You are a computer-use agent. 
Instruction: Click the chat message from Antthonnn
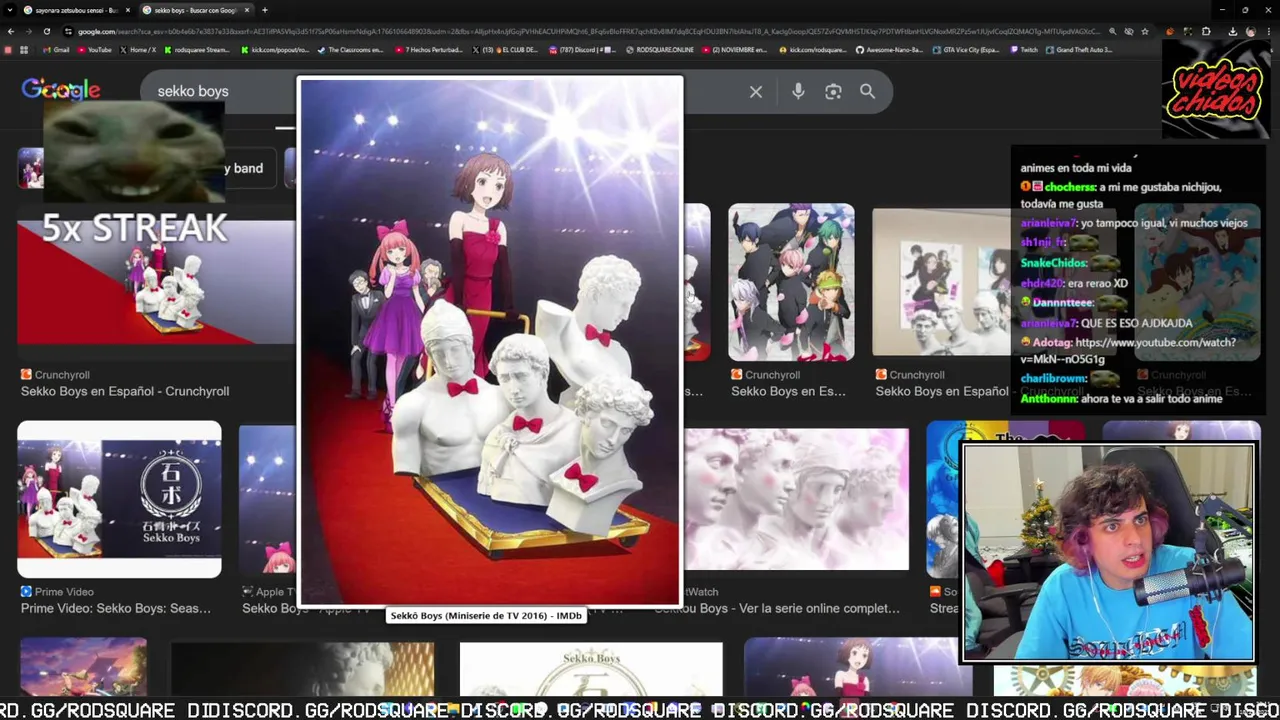coord(1121,398)
